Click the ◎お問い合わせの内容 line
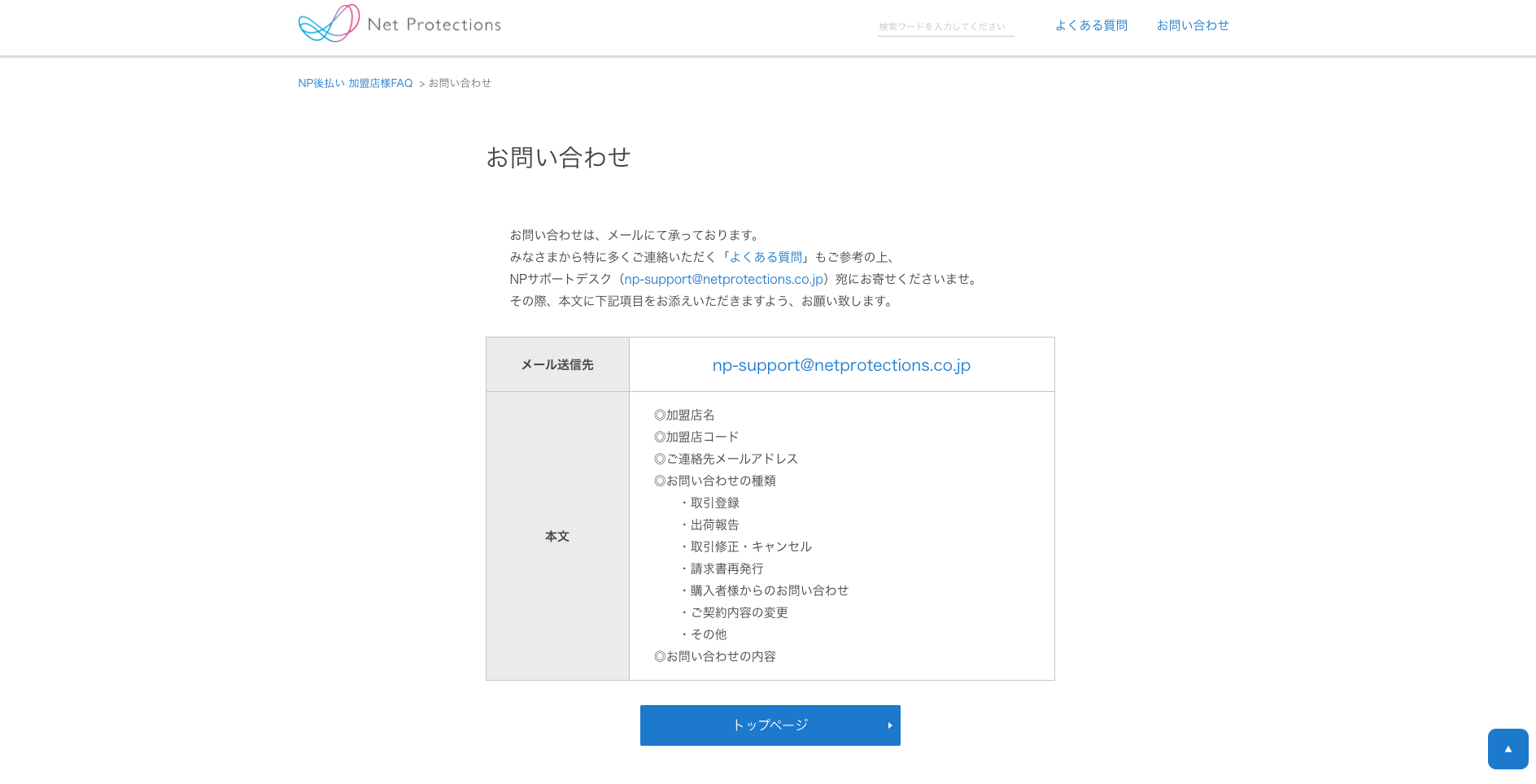1536x784 pixels. tap(715, 656)
